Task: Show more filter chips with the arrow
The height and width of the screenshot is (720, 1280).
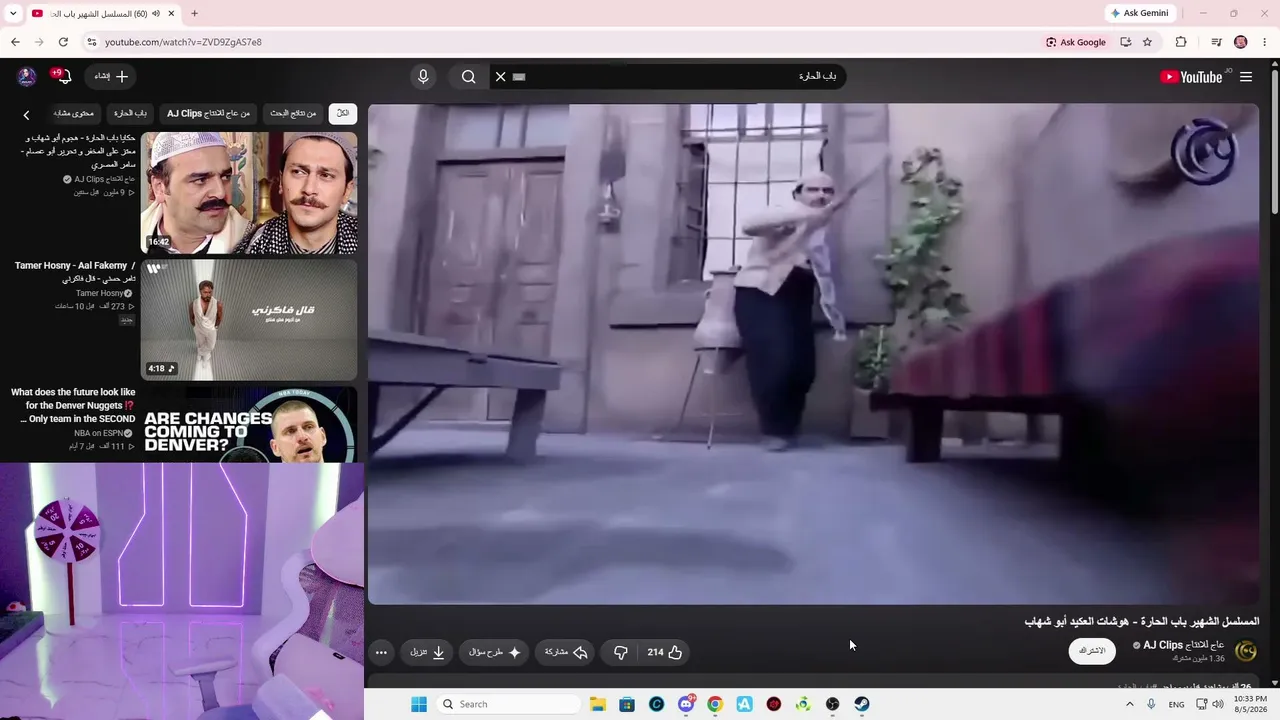Action: pos(26,115)
